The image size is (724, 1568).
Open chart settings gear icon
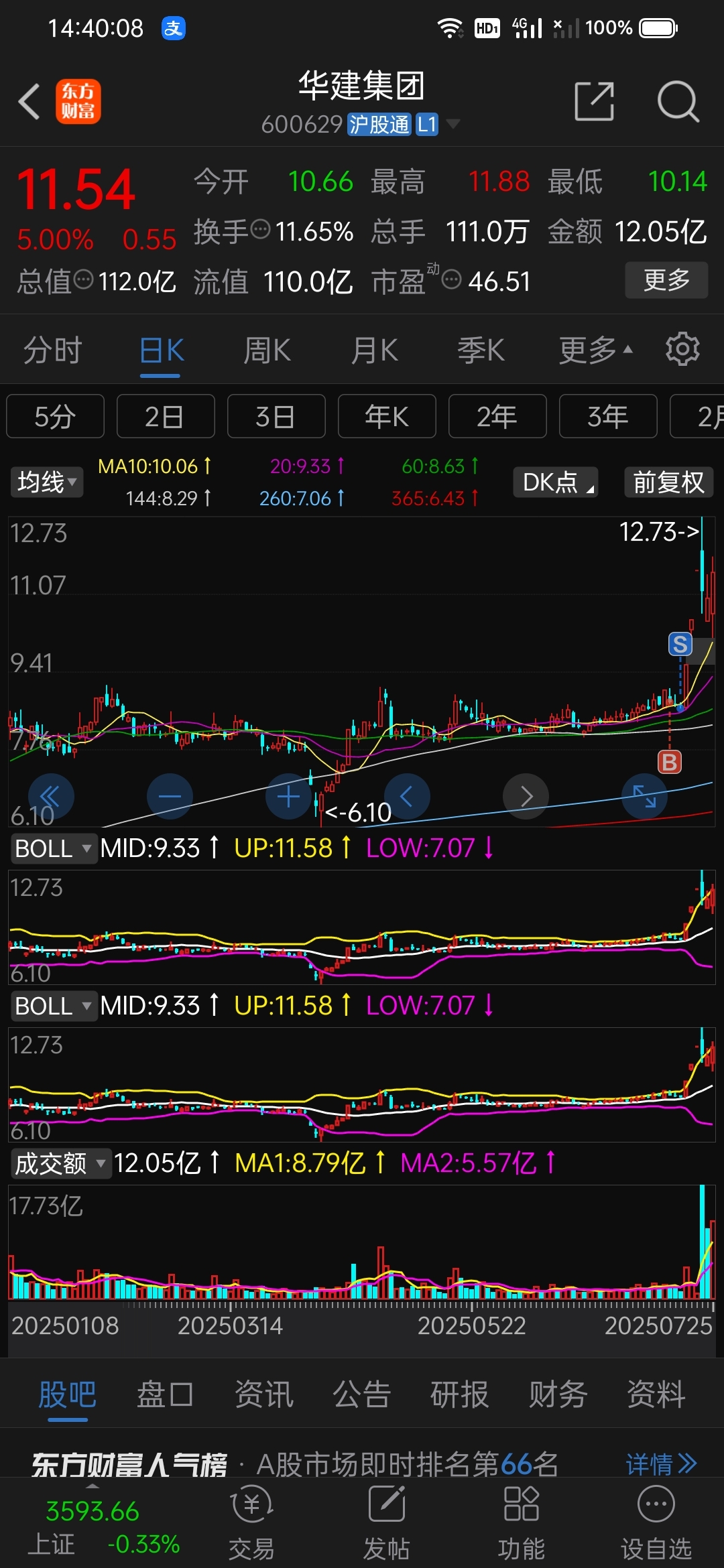point(682,349)
